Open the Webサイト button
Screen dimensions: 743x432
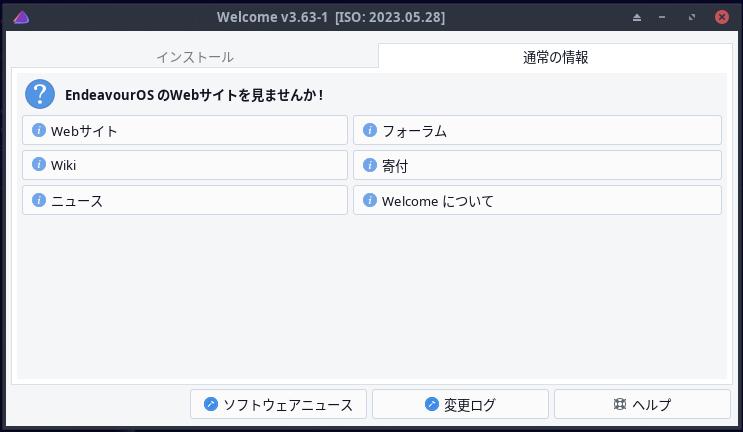click(x=185, y=130)
